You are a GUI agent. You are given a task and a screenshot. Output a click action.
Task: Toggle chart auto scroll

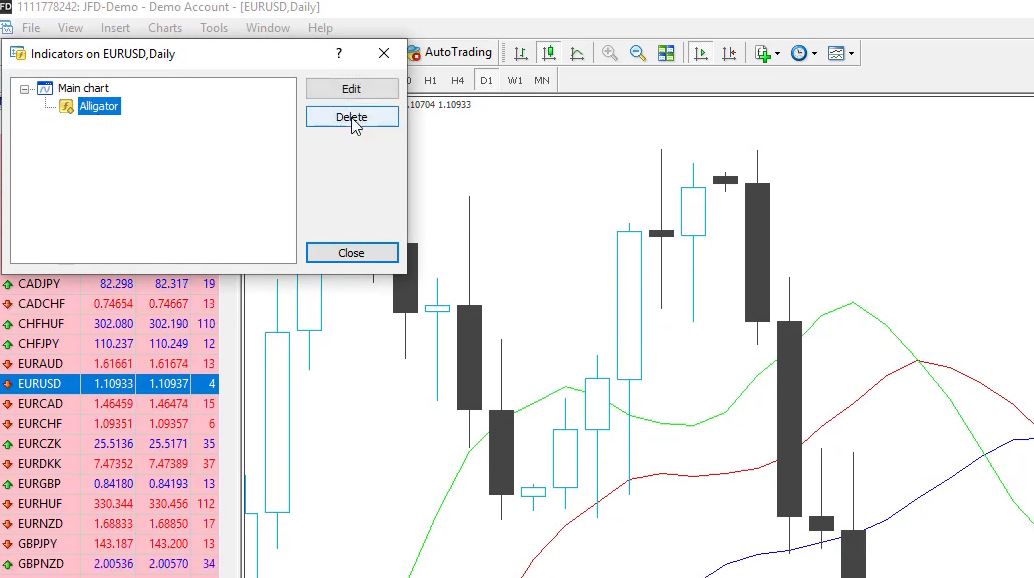[x=700, y=52]
